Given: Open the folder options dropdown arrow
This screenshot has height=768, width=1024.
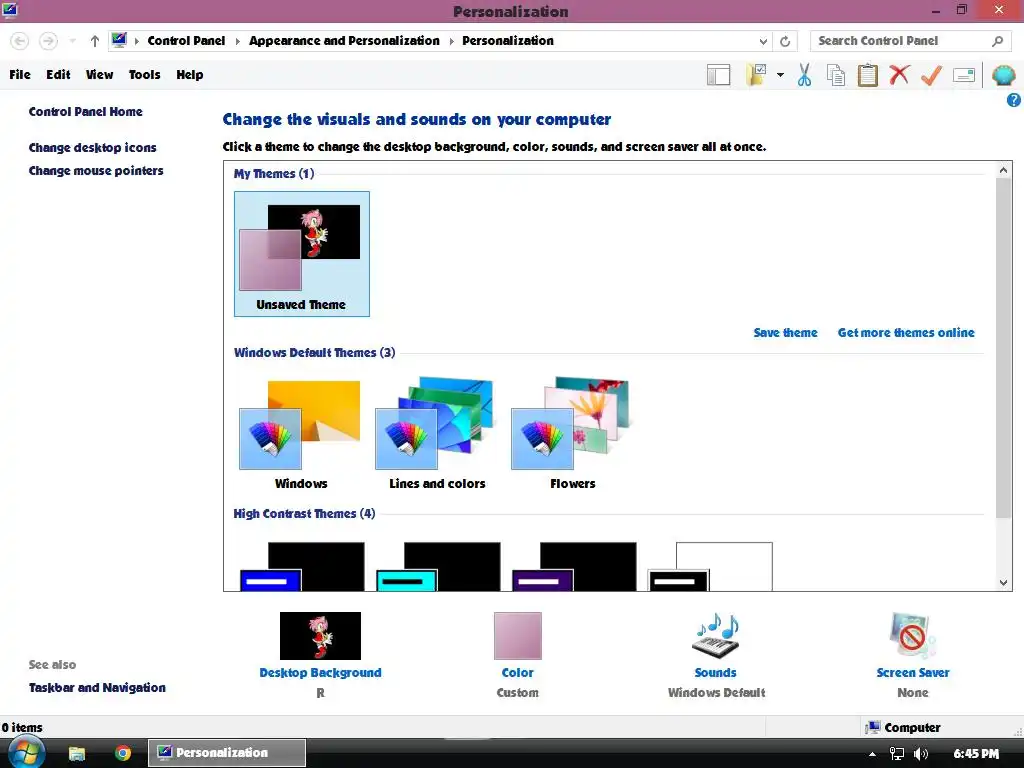Looking at the screenshot, I should coord(780,75).
